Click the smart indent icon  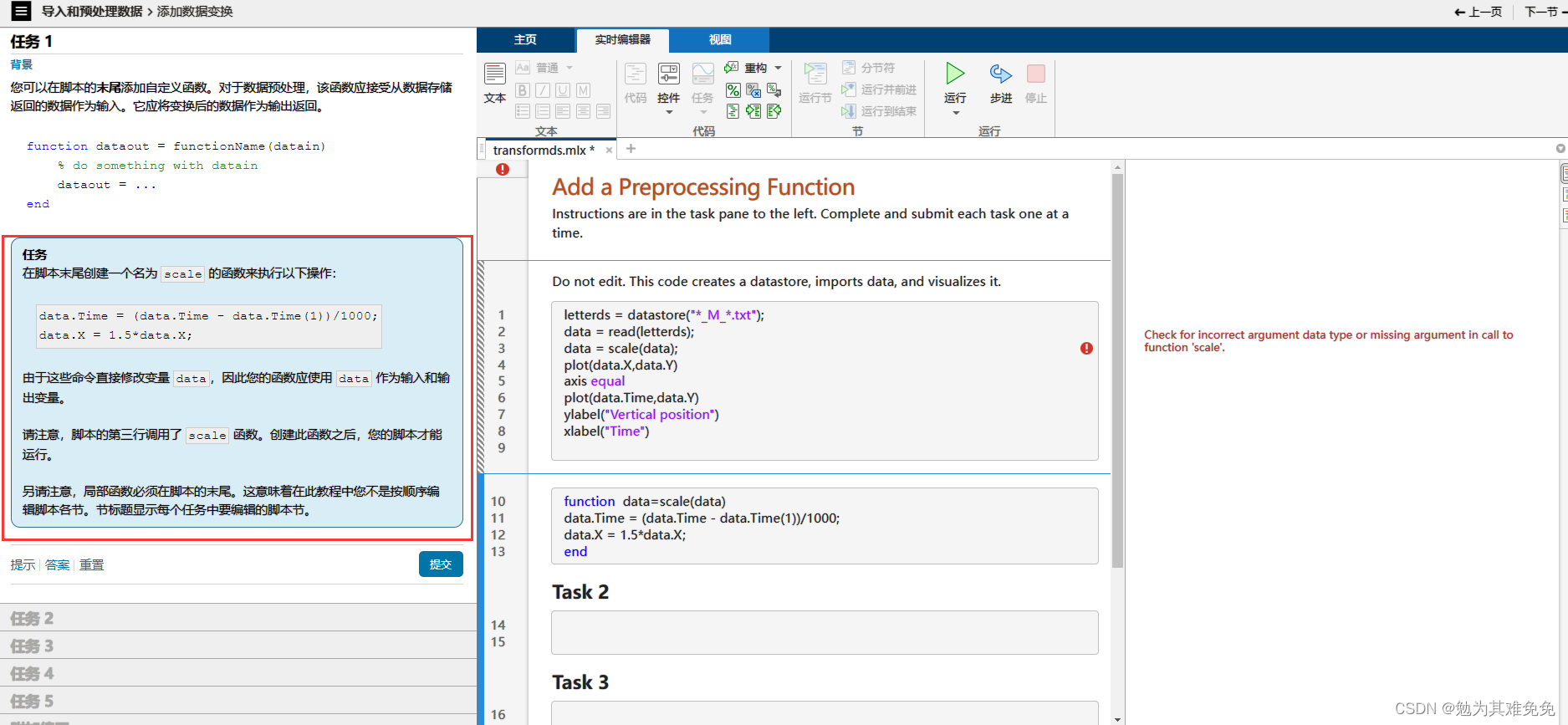click(x=733, y=111)
